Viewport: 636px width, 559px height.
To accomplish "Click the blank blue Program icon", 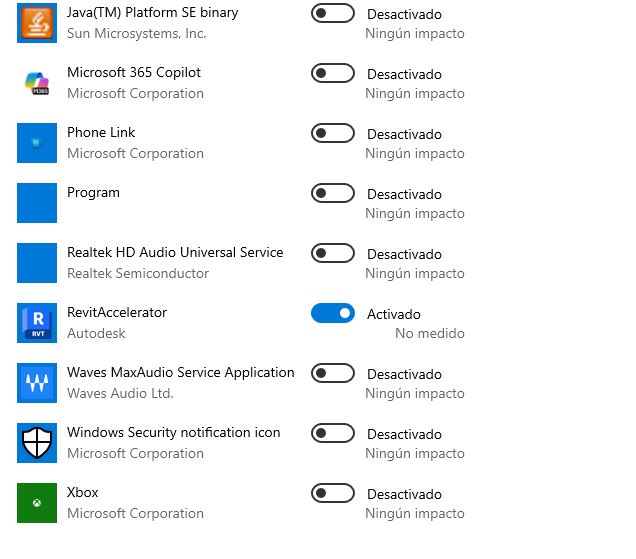I will pyautogui.click(x=37, y=203).
